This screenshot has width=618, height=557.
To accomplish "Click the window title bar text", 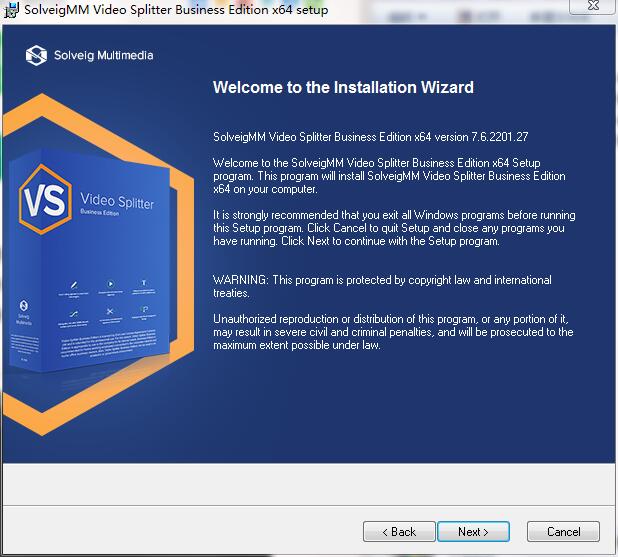I will (x=176, y=9).
